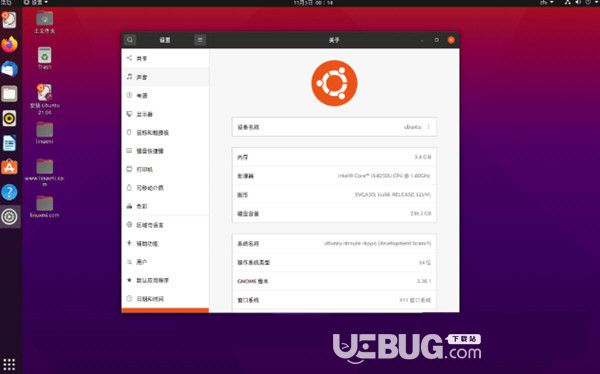The image size is (600, 374).
Task: Select Accessibility (辅助功能) in the sidebar
Action: 165,243
